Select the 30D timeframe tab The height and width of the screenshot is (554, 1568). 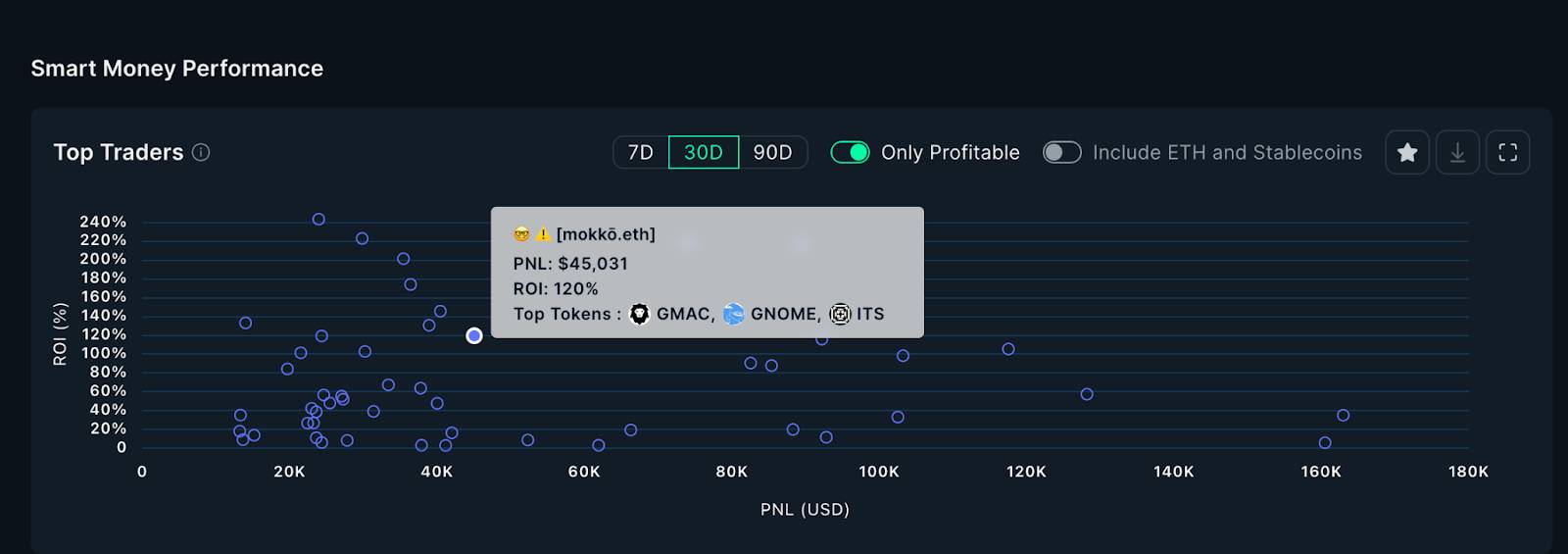click(x=704, y=152)
